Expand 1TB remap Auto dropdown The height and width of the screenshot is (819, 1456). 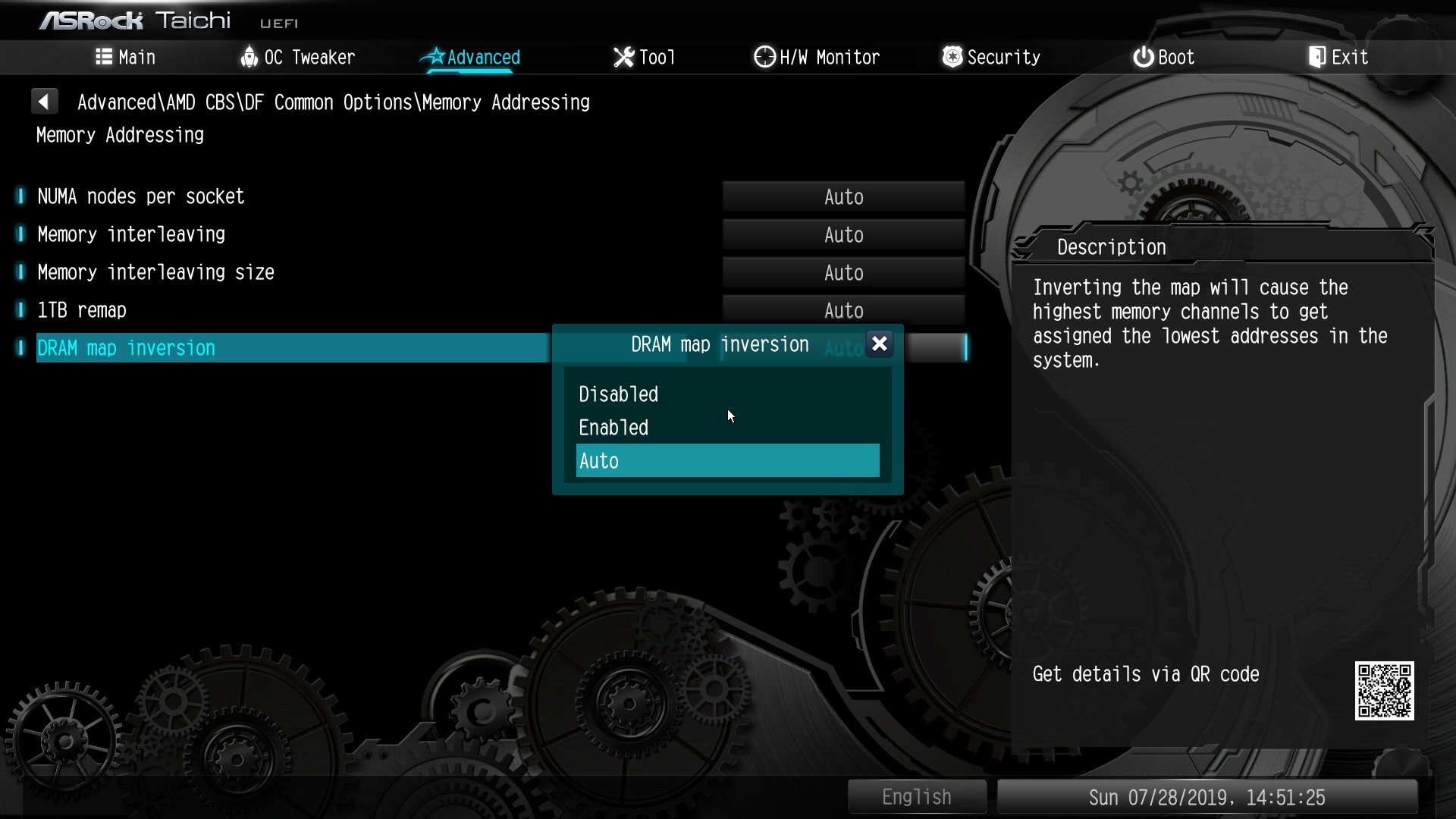click(x=843, y=310)
